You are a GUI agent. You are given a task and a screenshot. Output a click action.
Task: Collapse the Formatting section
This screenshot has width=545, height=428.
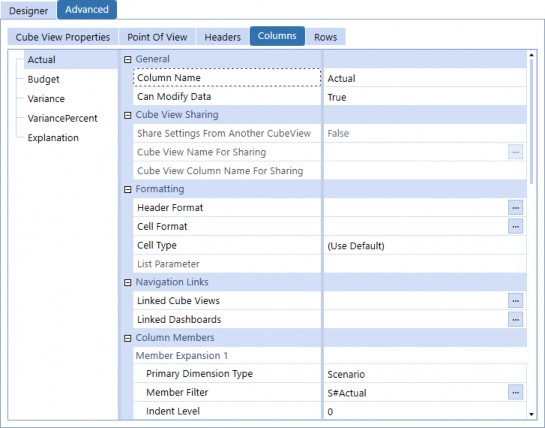click(128, 189)
